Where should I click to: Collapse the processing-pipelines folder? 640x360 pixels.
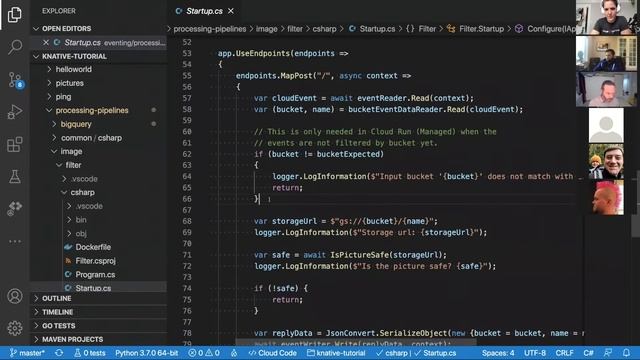pyautogui.click(x=99, y=110)
